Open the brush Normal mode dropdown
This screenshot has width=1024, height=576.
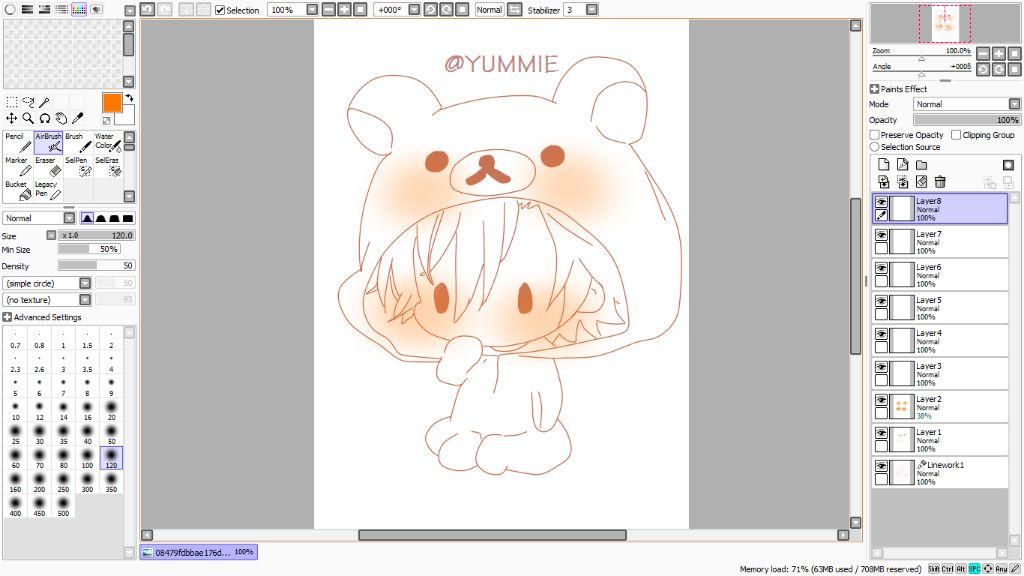click(69, 218)
